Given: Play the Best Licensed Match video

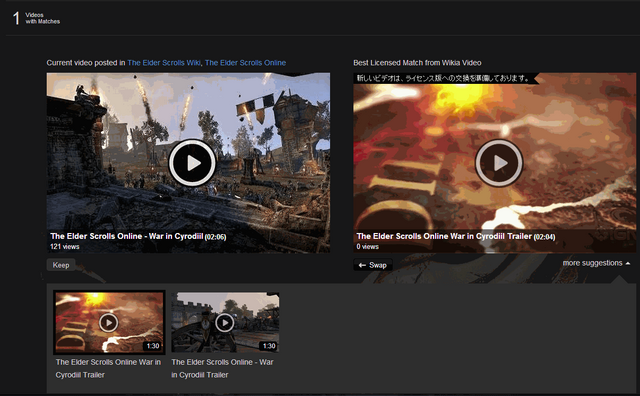Looking at the screenshot, I should 499,163.
